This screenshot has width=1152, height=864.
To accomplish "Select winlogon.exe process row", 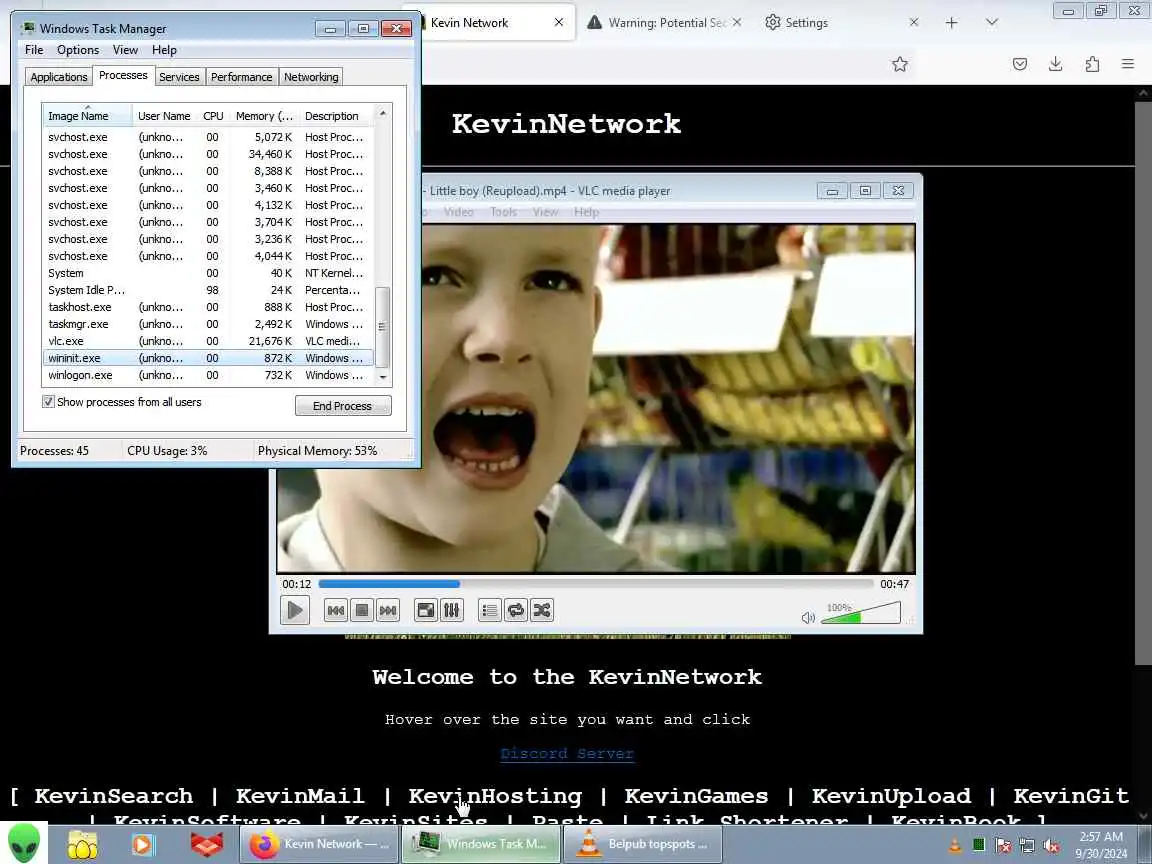I will (x=208, y=375).
